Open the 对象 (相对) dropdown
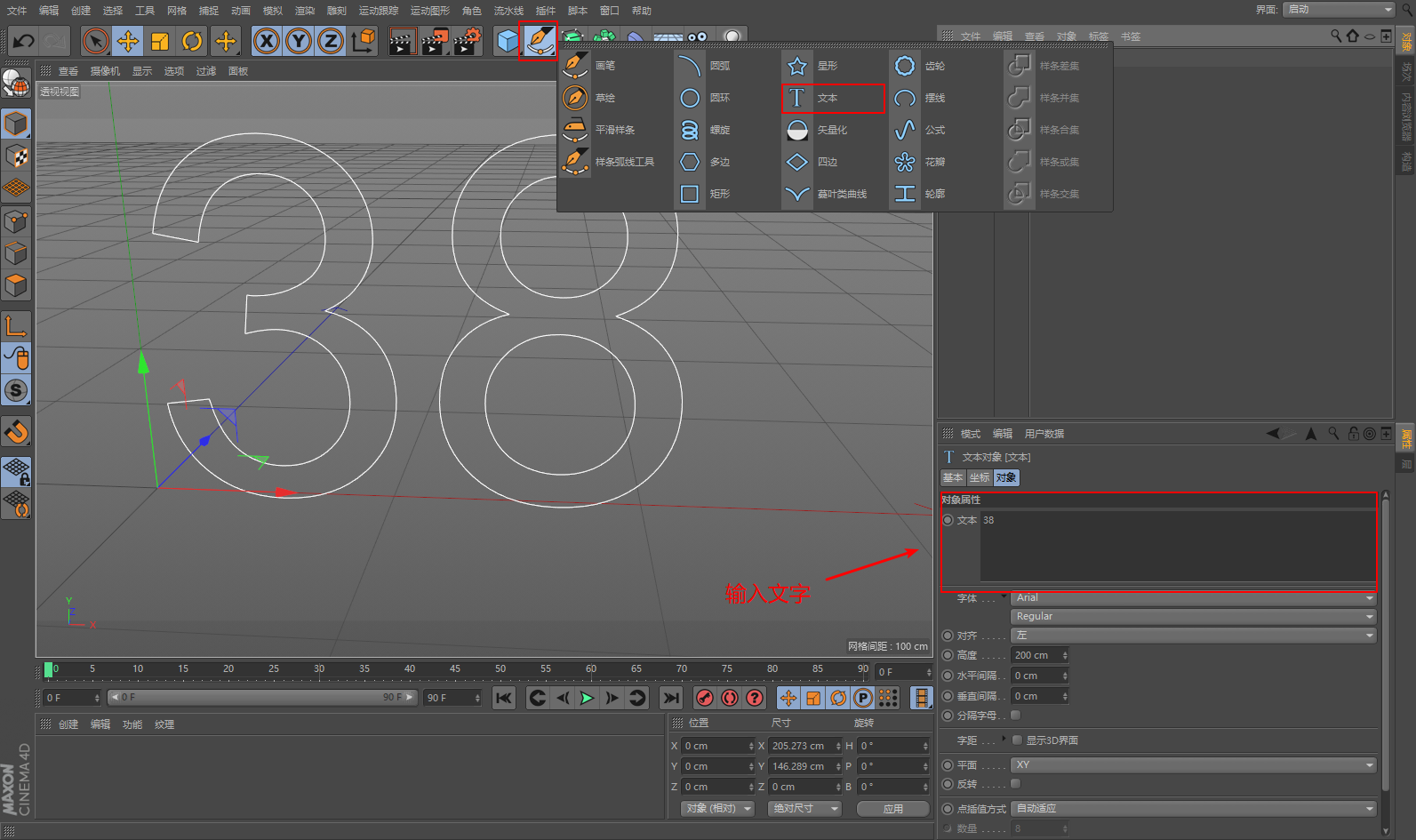The image size is (1416, 840). point(718,808)
